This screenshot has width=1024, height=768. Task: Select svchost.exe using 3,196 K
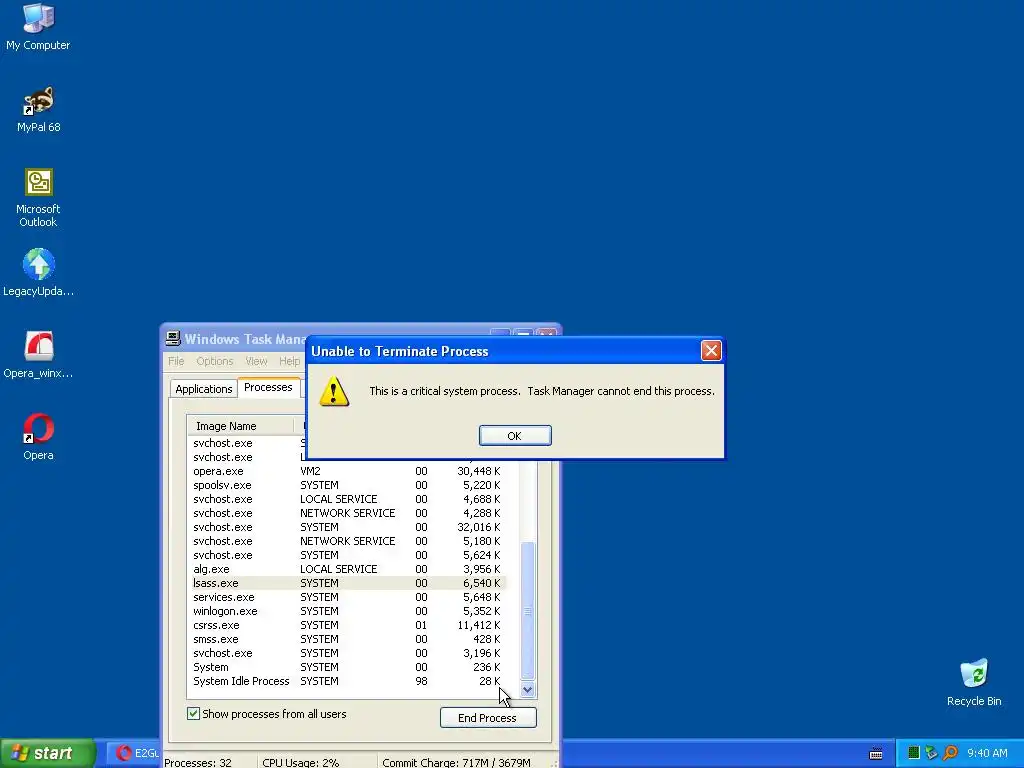coord(349,653)
